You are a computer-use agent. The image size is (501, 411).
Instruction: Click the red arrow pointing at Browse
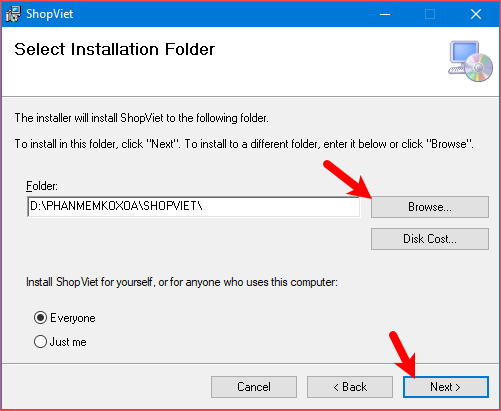(347, 180)
